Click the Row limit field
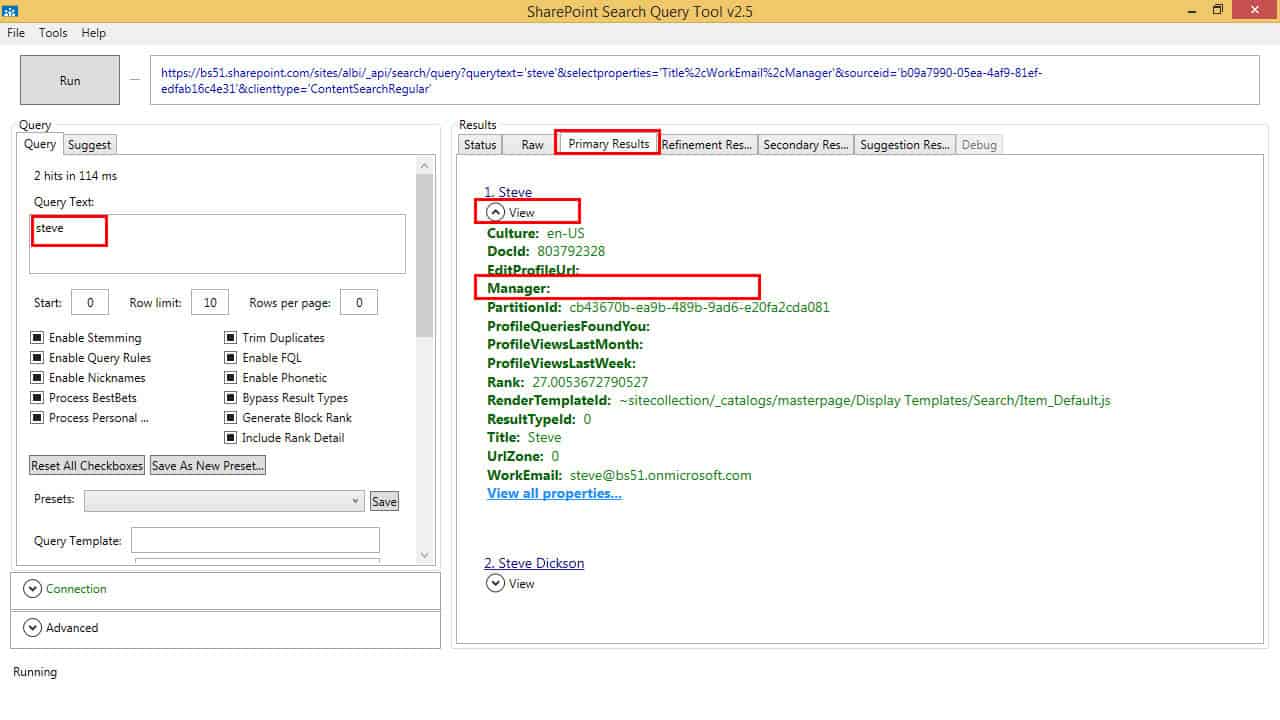 pyautogui.click(x=210, y=303)
